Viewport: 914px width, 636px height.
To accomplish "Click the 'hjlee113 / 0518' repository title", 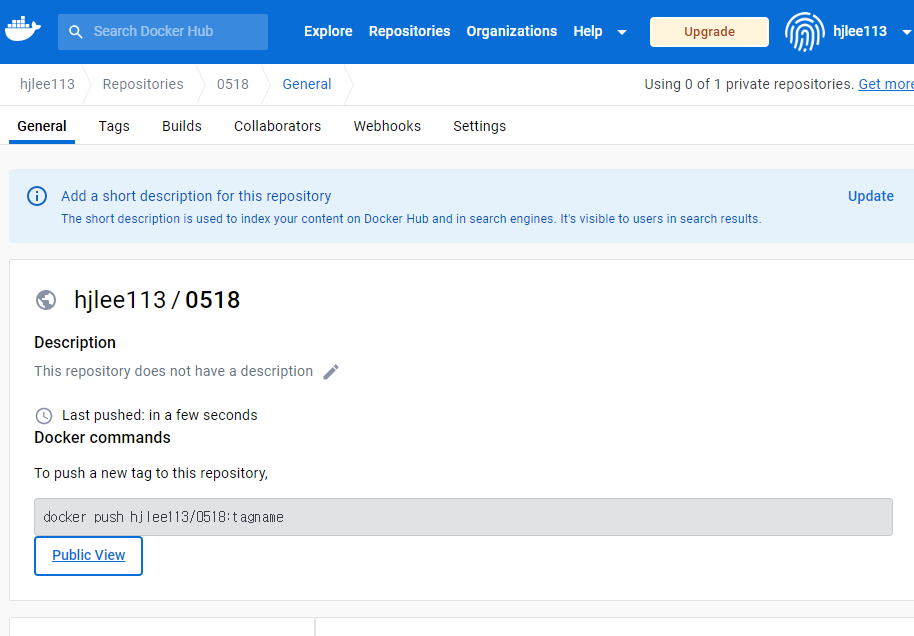I will (157, 300).
